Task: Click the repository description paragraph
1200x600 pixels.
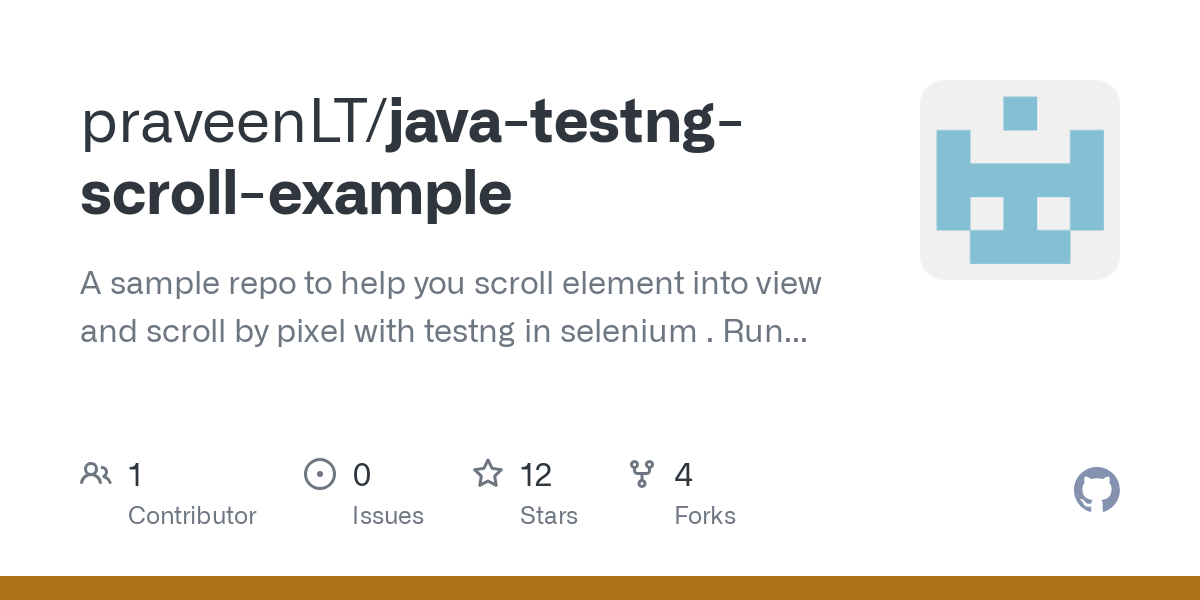Action: click(451, 307)
